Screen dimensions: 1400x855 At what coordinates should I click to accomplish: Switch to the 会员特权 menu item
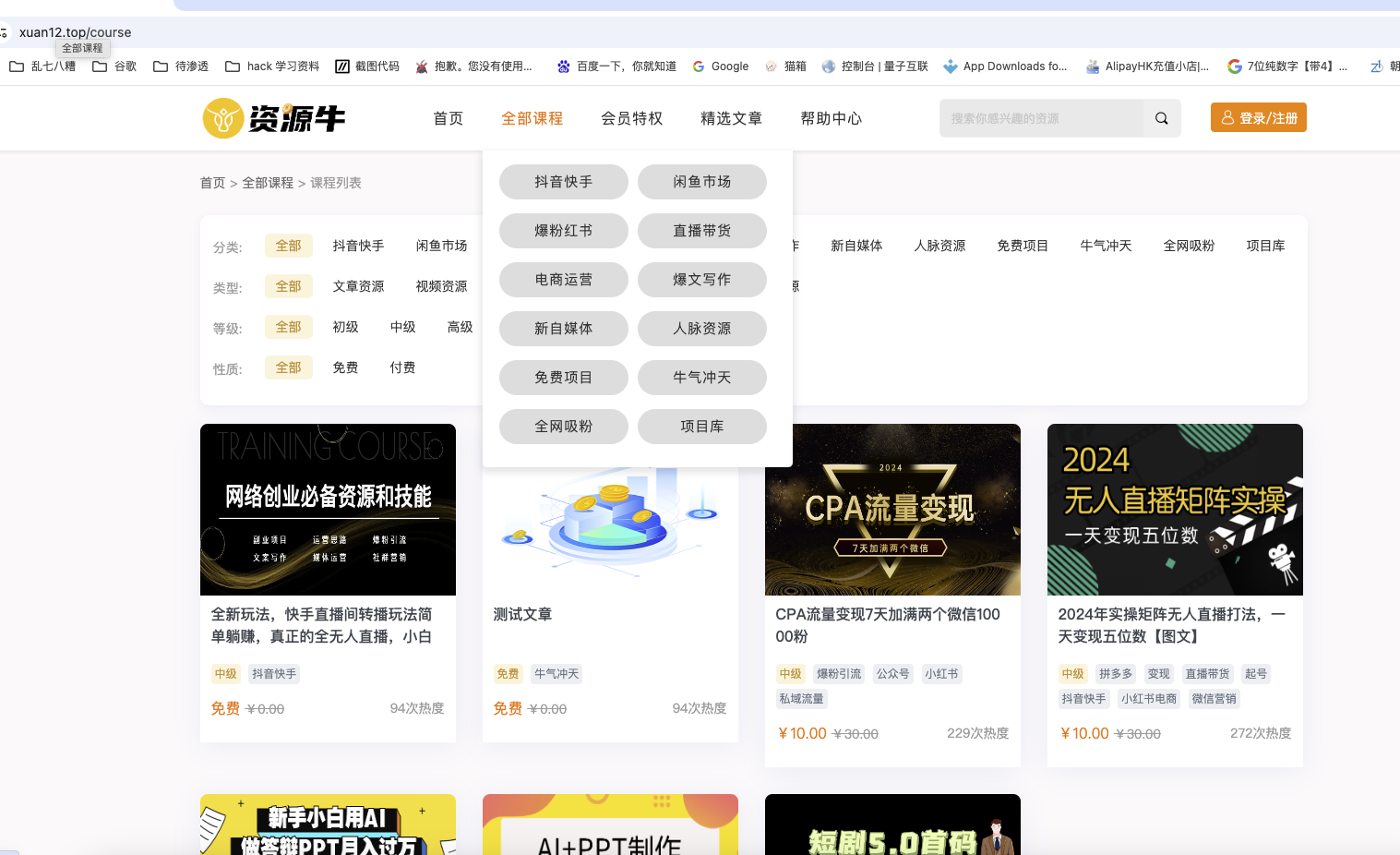631,118
